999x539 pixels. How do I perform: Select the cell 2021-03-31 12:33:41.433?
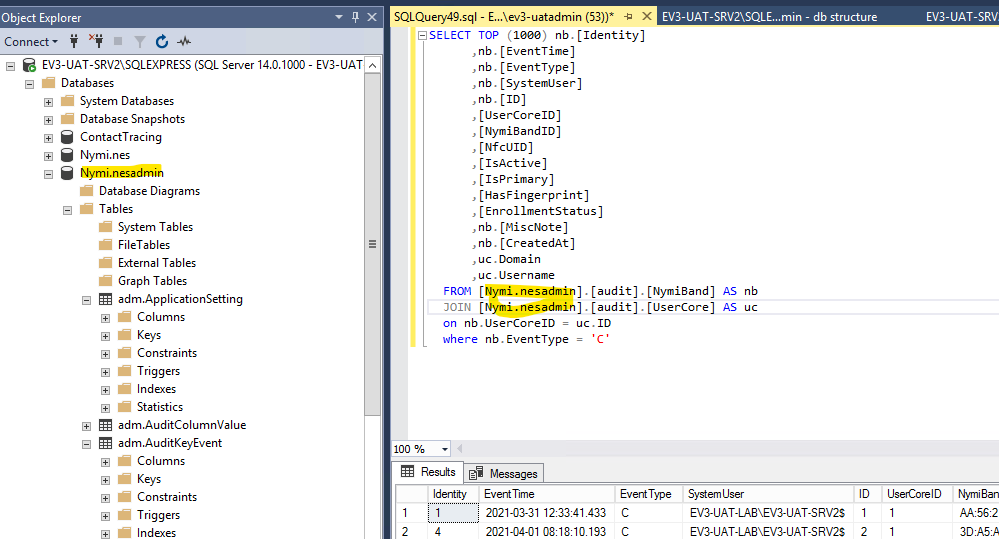tap(547, 513)
